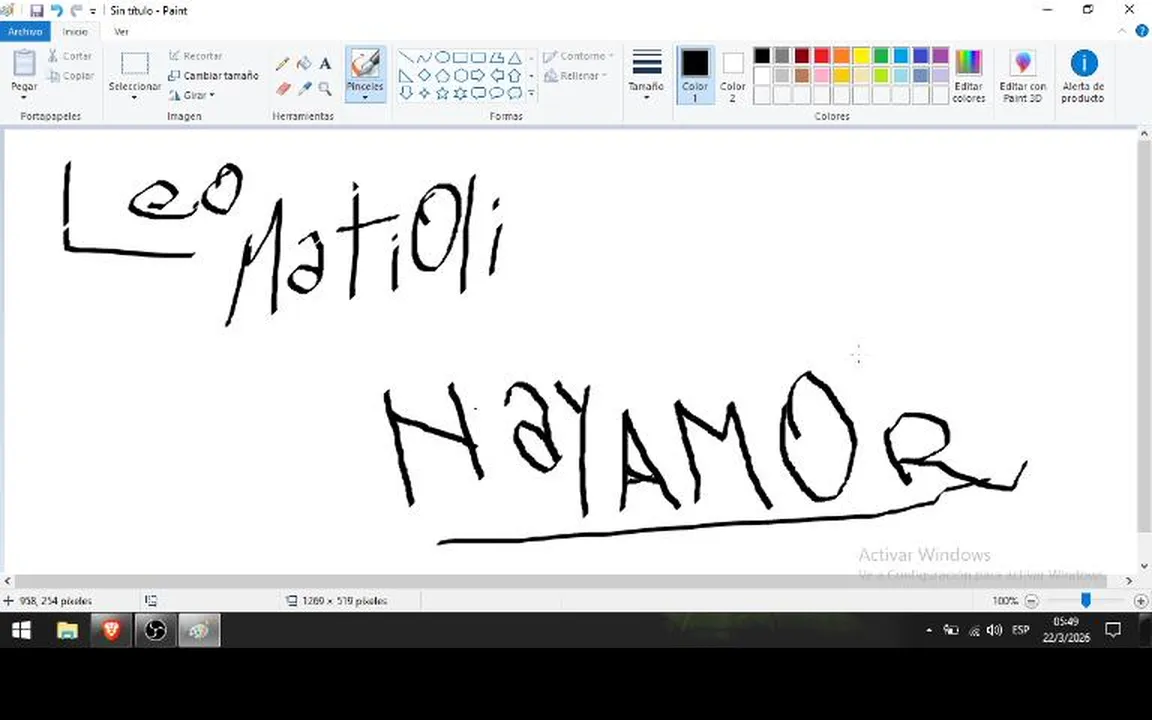Switch to the Ver ribbon tab
The width and height of the screenshot is (1152, 720).
point(121,32)
